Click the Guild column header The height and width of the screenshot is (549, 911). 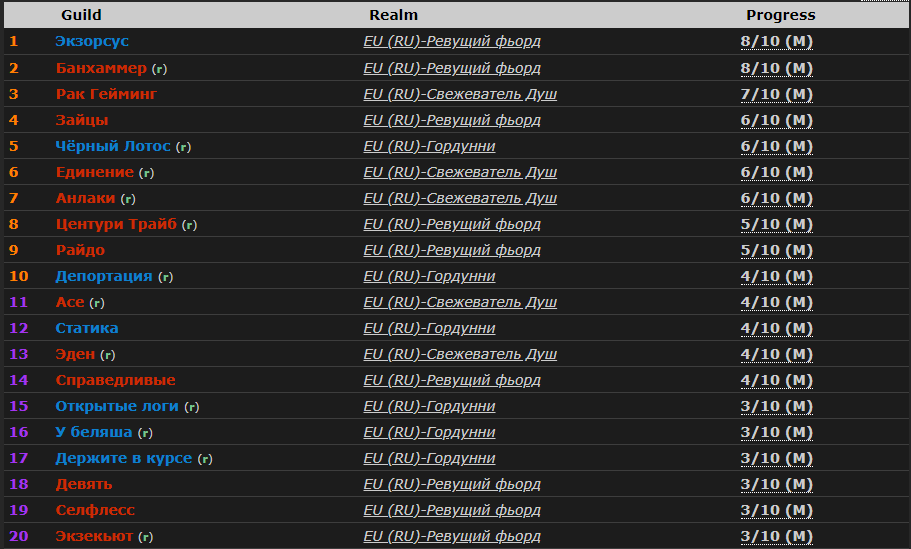(x=81, y=15)
